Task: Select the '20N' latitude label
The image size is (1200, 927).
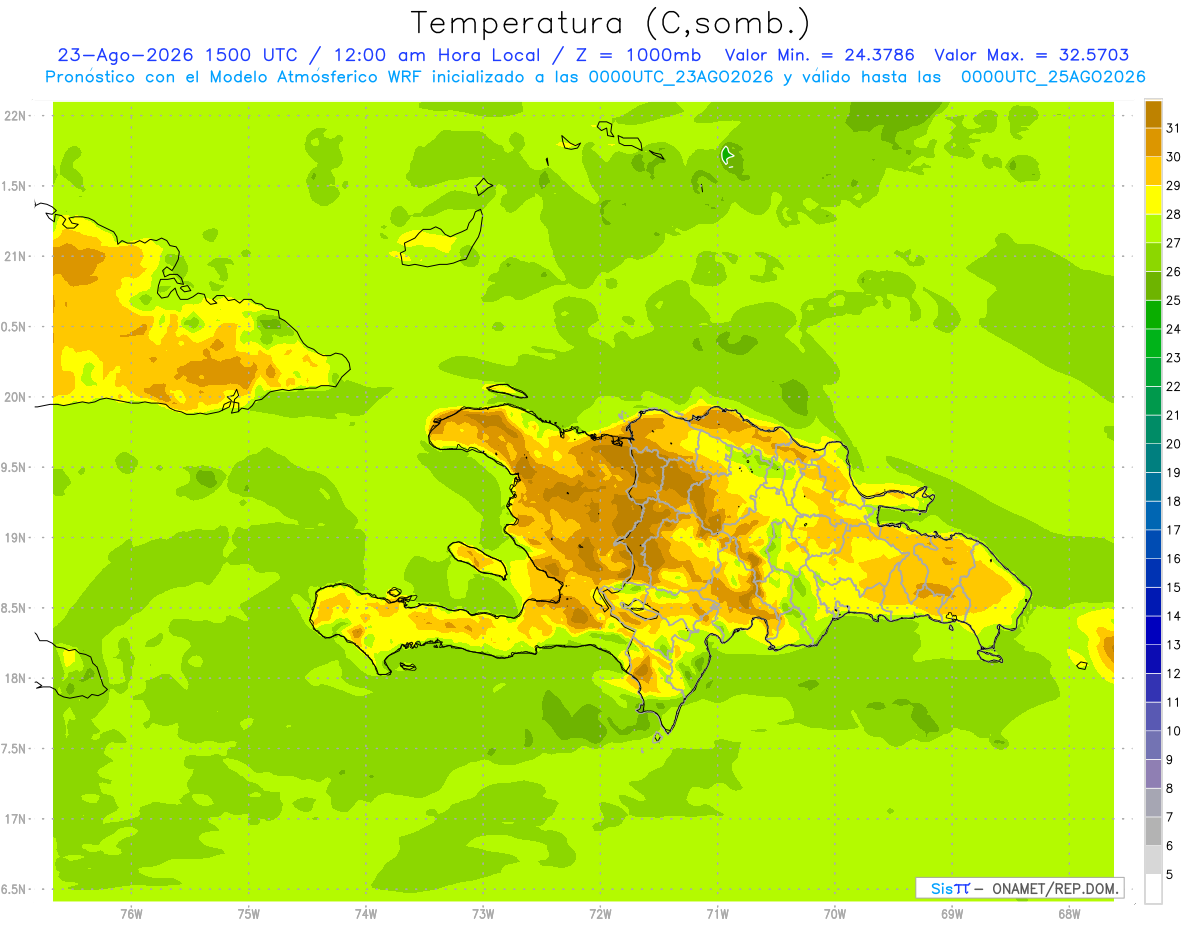Action: [x=15, y=397]
